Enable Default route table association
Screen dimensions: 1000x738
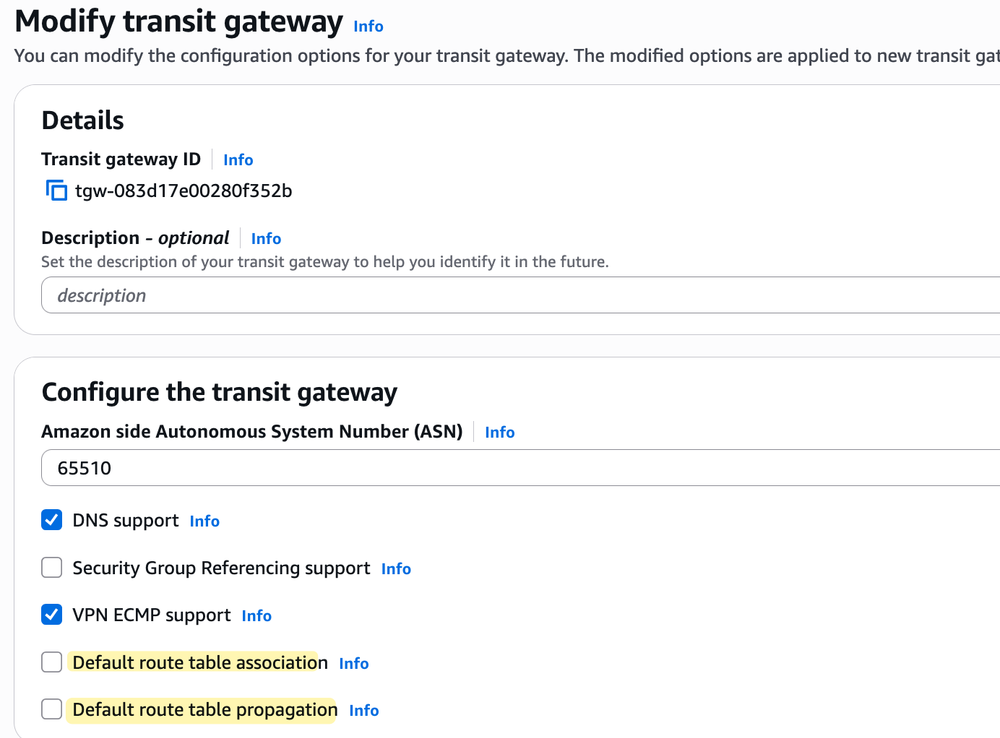51,661
